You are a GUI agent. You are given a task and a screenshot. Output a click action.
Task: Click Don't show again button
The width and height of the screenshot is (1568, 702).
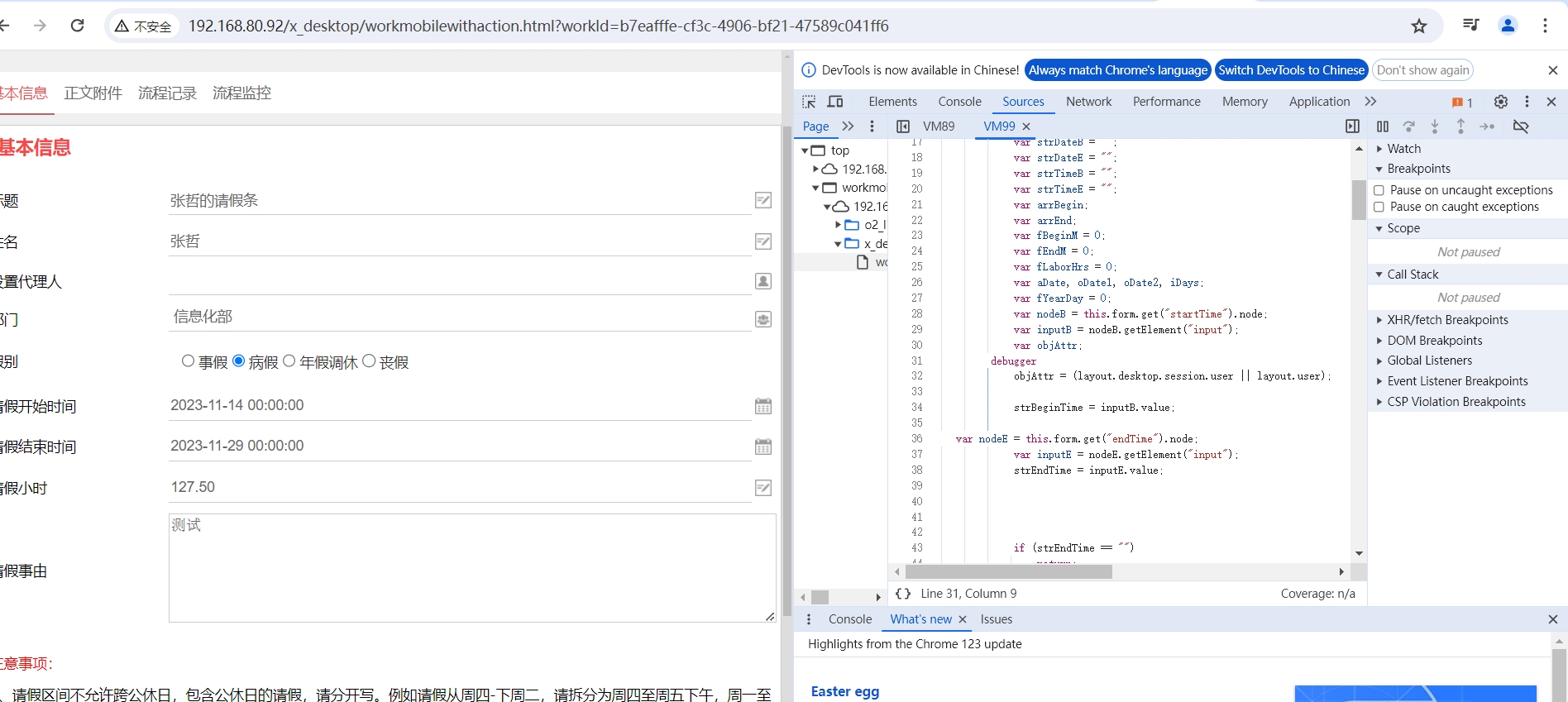click(x=1422, y=70)
